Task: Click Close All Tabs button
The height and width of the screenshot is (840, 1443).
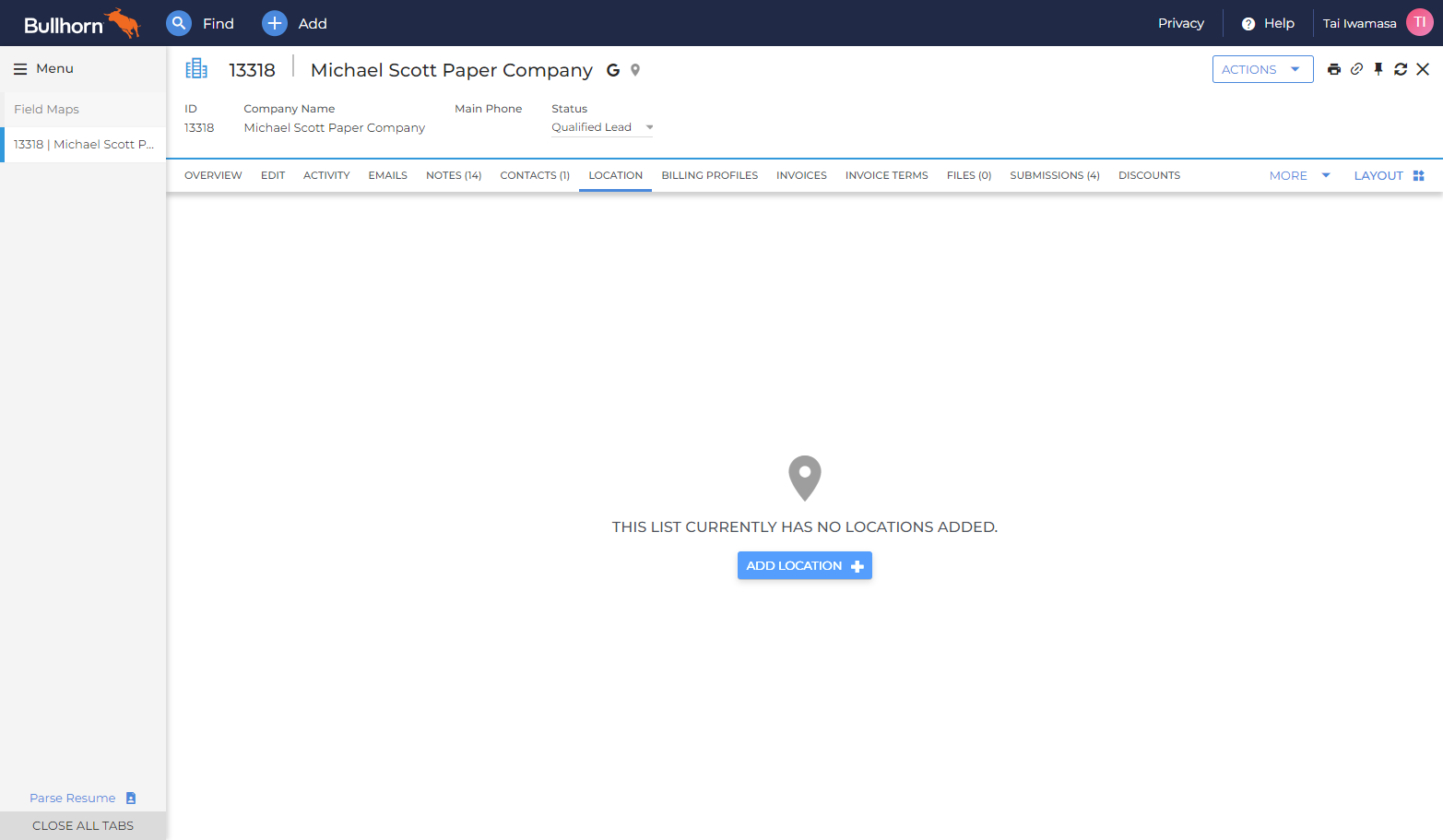Action: coord(83,825)
